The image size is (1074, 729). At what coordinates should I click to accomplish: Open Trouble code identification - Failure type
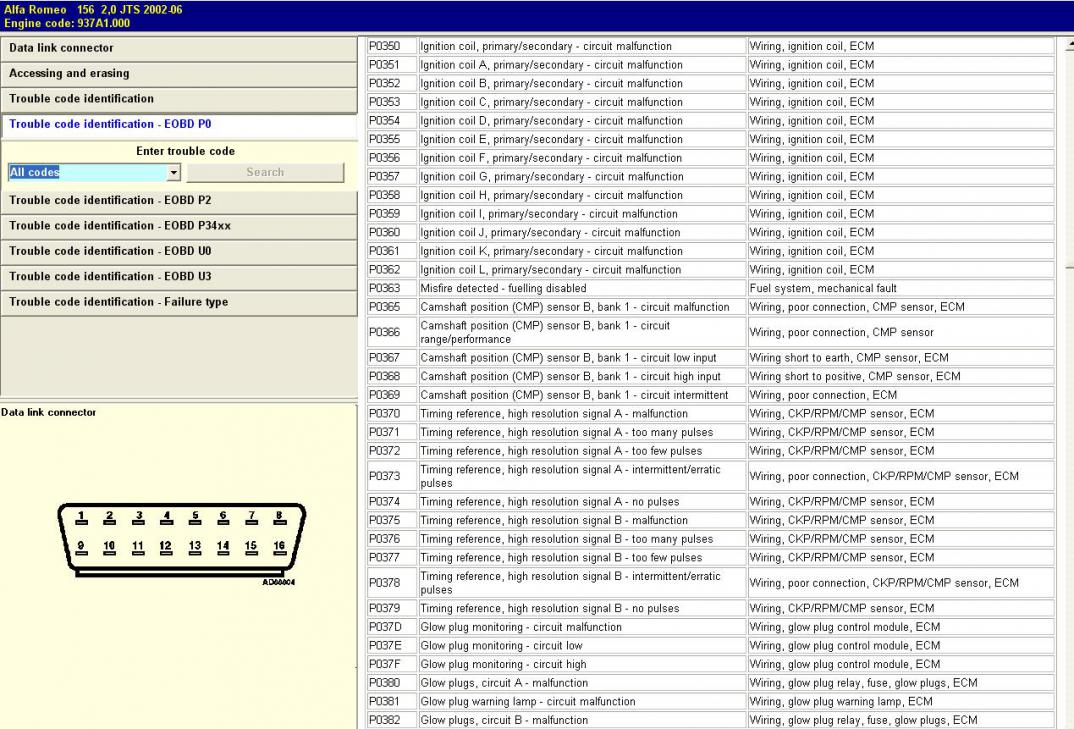tap(179, 302)
